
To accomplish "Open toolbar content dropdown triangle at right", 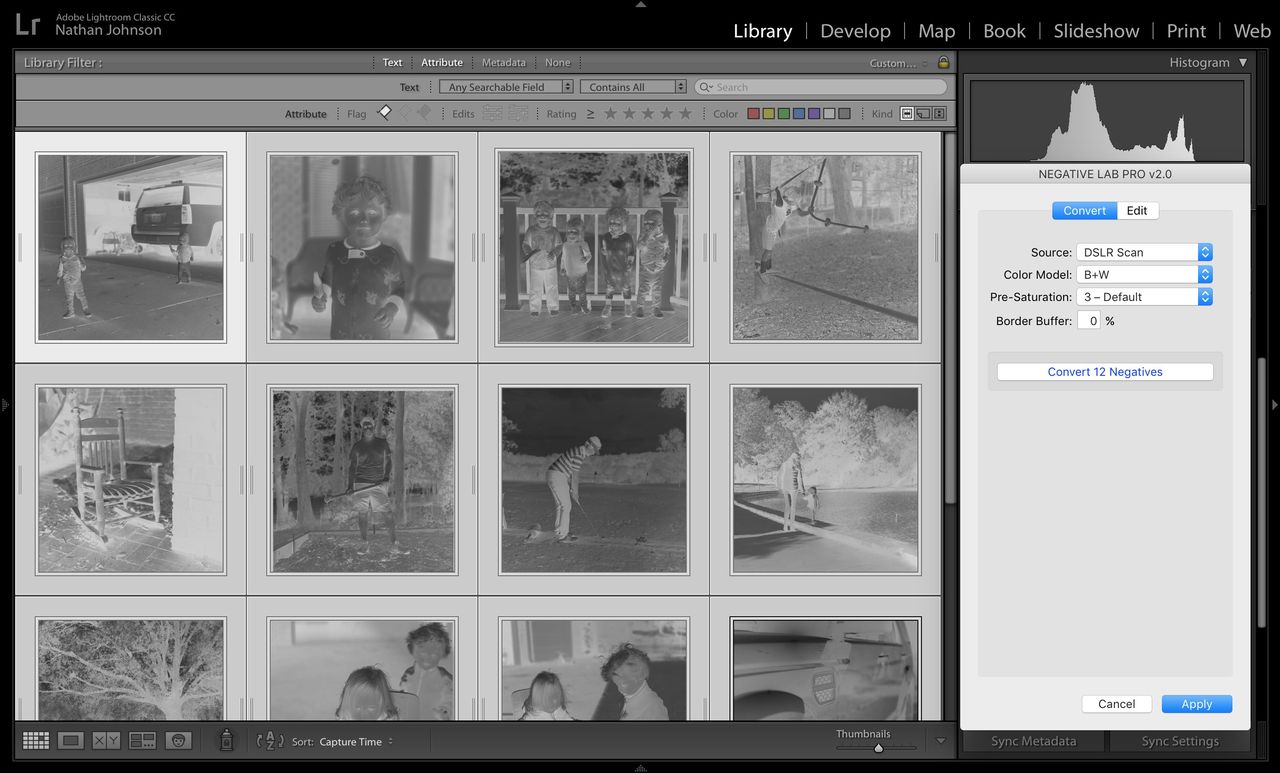I will (941, 741).
